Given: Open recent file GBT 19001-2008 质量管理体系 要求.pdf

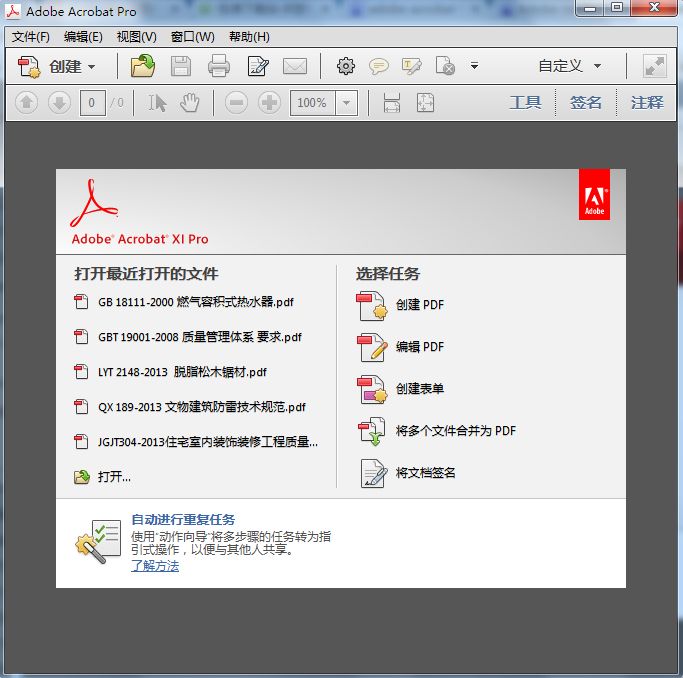Looking at the screenshot, I should click(188, 337).
